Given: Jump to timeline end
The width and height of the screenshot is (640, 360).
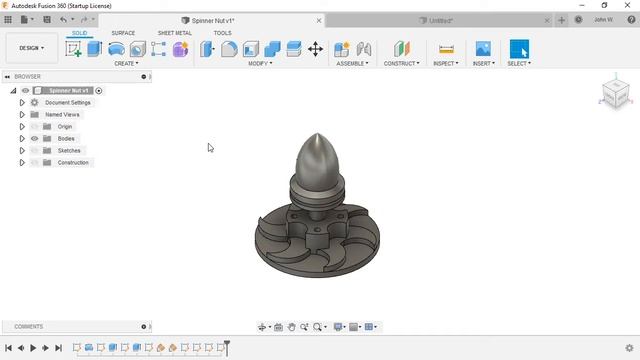Looking at the screenshot, I should click(58, 348).
